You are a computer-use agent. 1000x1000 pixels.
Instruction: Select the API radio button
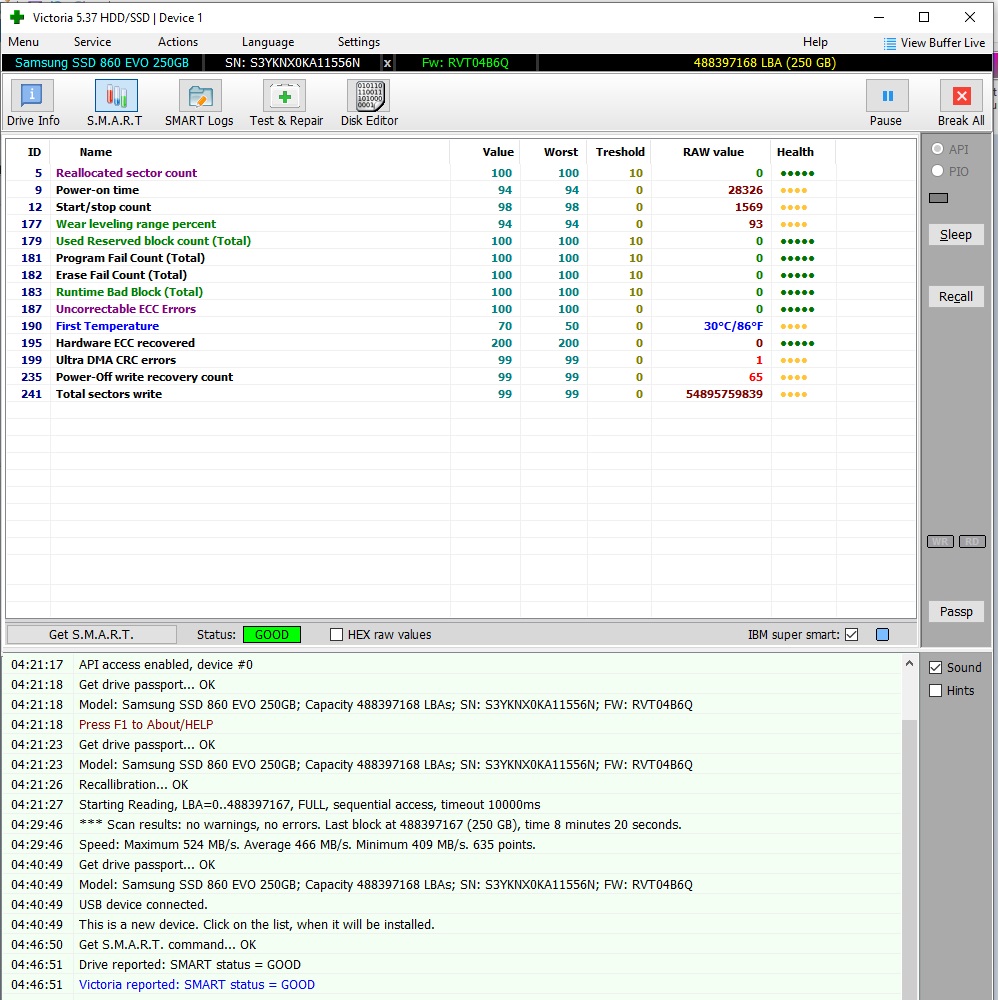[x=938, y=149]
